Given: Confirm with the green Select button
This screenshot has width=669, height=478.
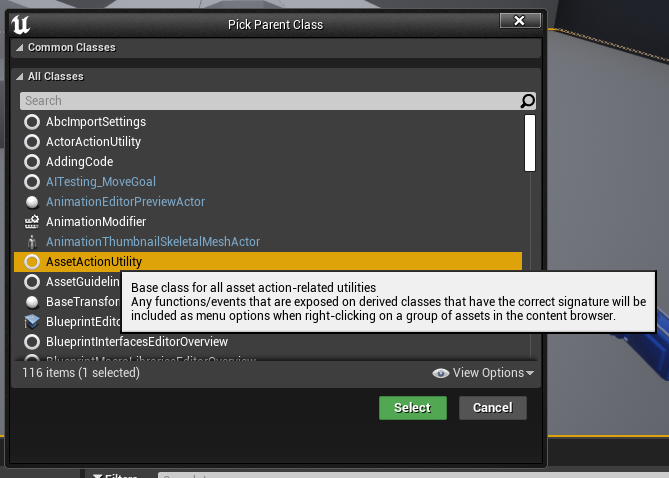Looking at the screenshot, I should click(x=413, y=408).
